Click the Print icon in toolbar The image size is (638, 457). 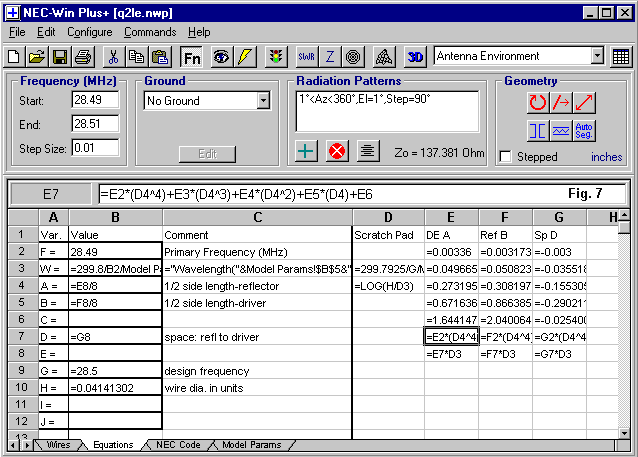click(x=82, y=57)
